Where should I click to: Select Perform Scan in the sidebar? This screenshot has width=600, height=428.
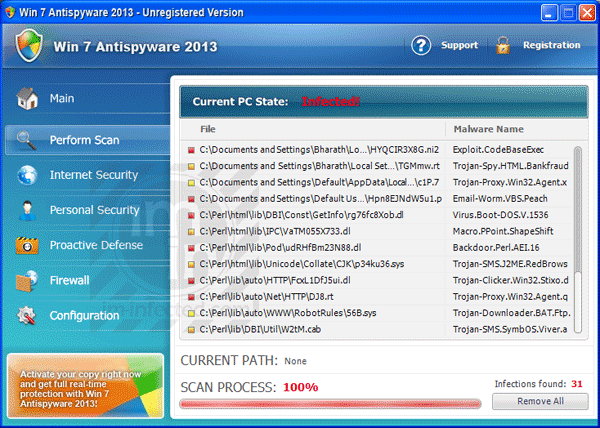click(x=88, y=140)
